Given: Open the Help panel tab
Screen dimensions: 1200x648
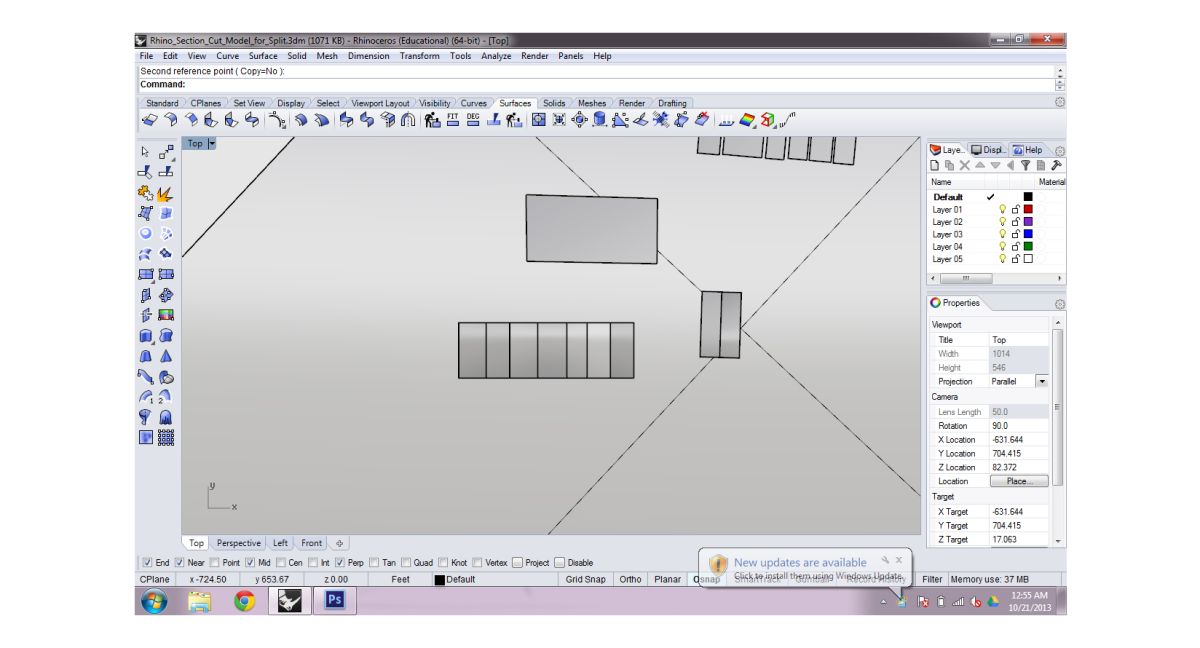Looking at the screenshot, I should (x=1027, y=150).
